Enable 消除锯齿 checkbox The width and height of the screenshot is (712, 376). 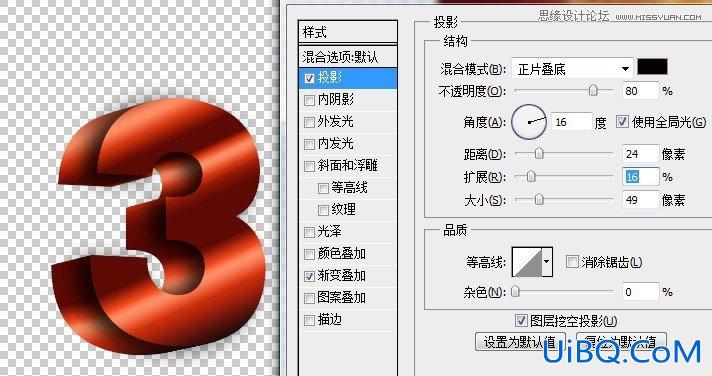[572, 261]
